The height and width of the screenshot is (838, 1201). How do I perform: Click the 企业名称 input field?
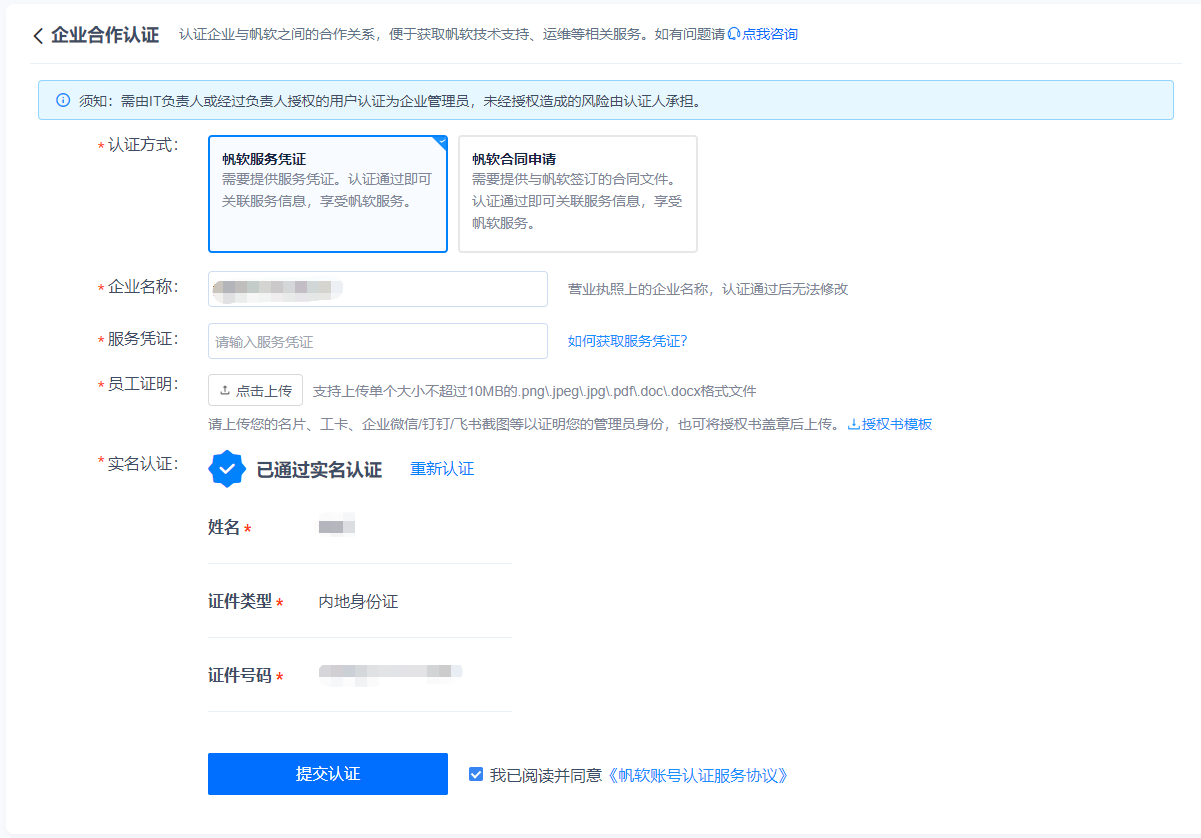tap(378, 289)
